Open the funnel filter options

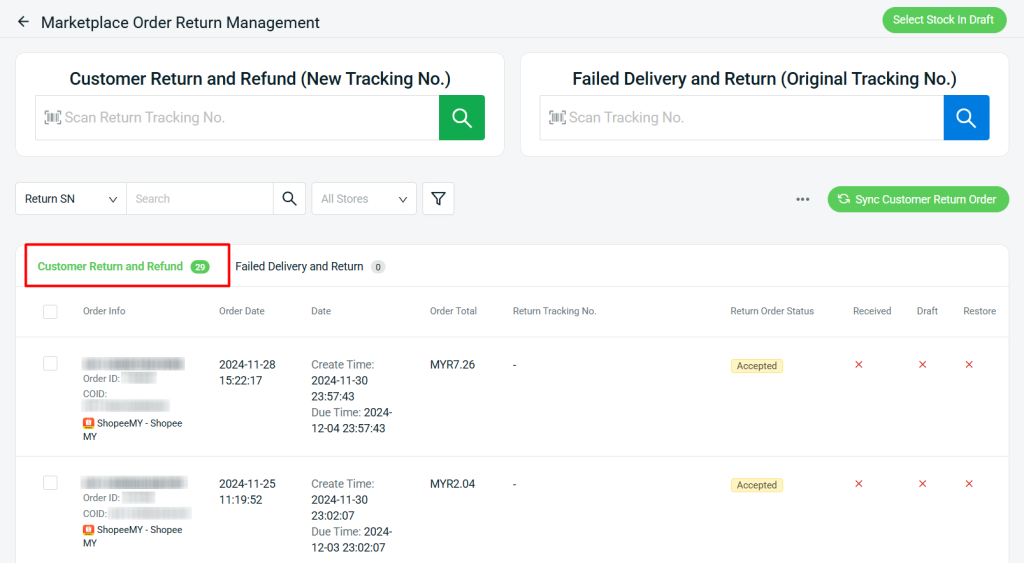[438, 199]
